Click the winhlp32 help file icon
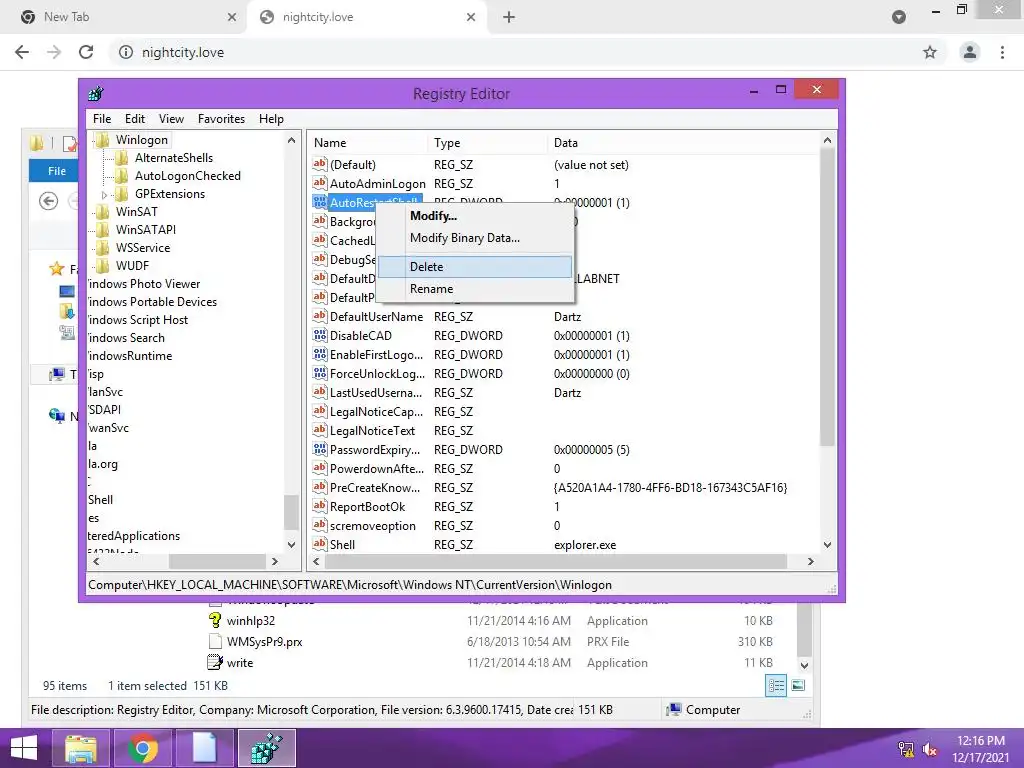The height and width of the screenshot is (768, 1024). pos(215,620)
